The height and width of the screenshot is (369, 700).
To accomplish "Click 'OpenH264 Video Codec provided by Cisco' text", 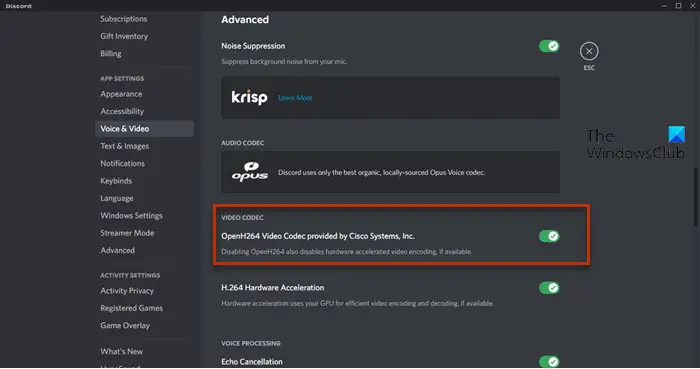I will tap(318, 236).
